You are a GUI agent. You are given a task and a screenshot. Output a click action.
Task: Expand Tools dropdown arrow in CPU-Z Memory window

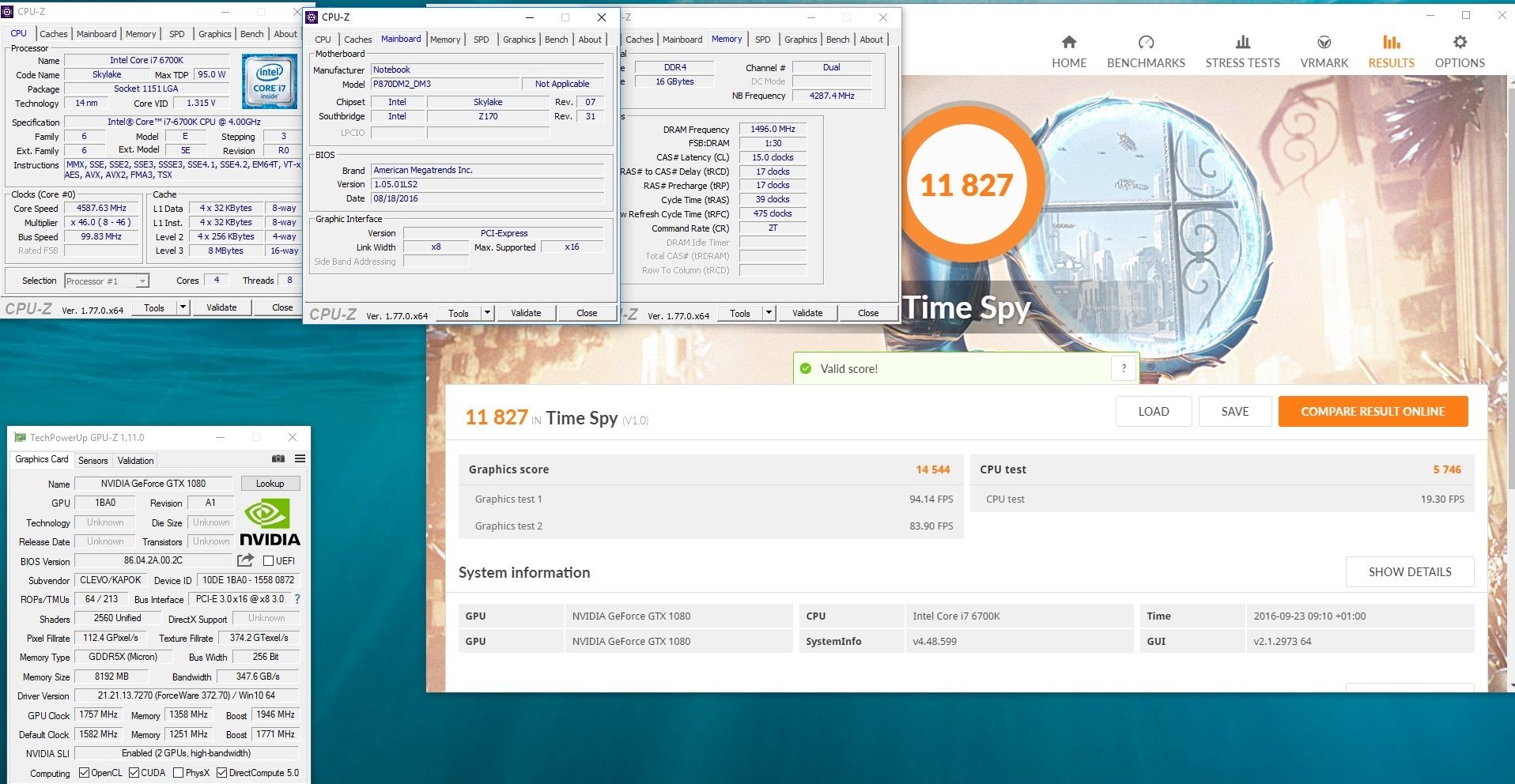pyautogui.click(x=769, y=313)
